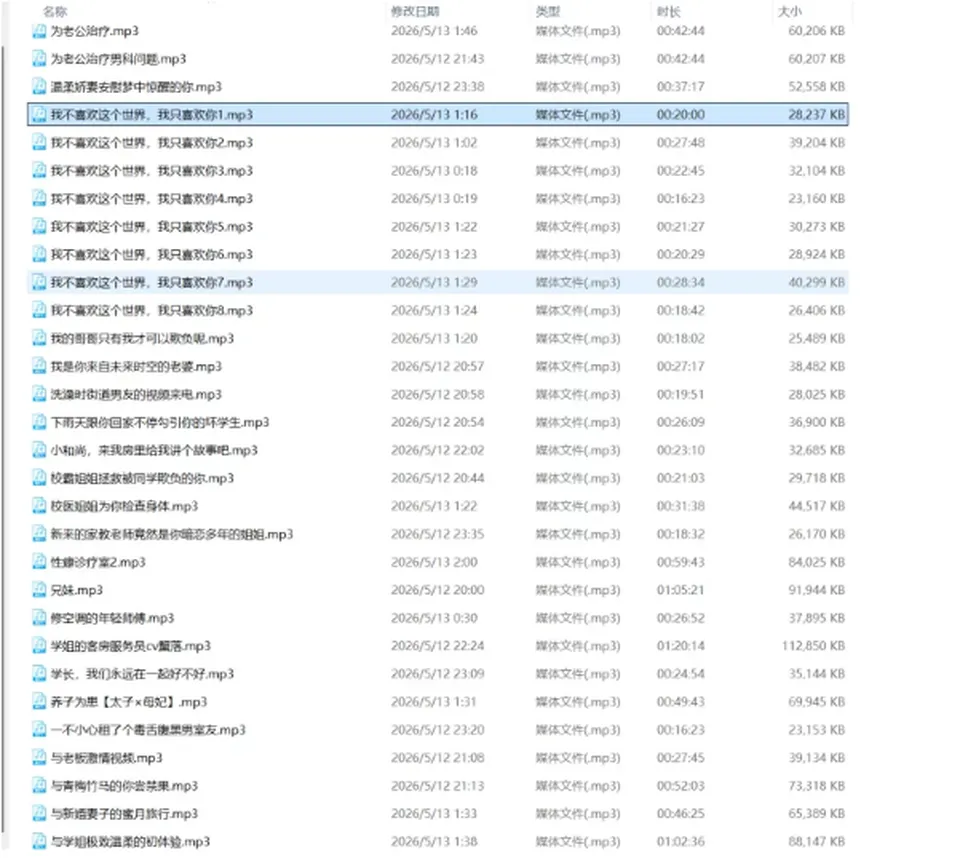Select the date 2026/5/12 20:00

coord(438,590)
